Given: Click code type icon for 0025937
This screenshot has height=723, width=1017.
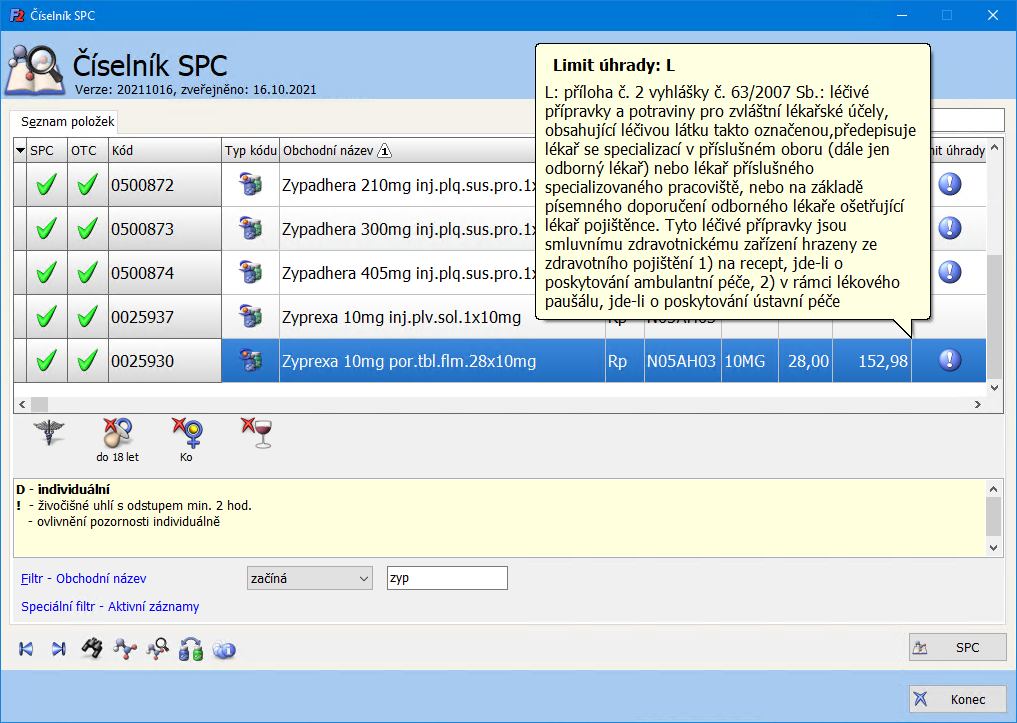Looking at the screenshot, I should (x=250, y=316).
